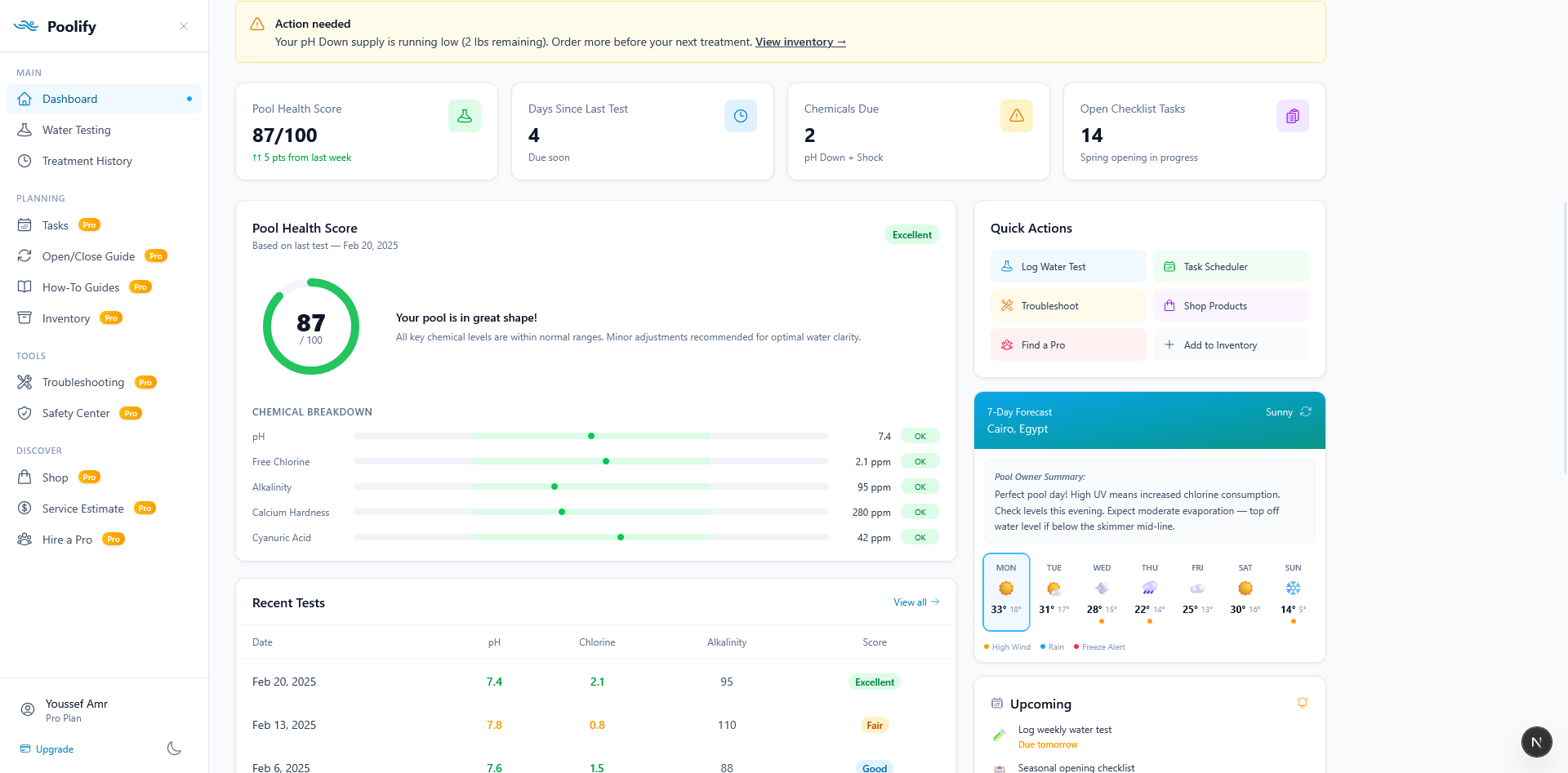Open the Shop section under Discover
This screenshot has width=1568, height=773.
point(55,478)
